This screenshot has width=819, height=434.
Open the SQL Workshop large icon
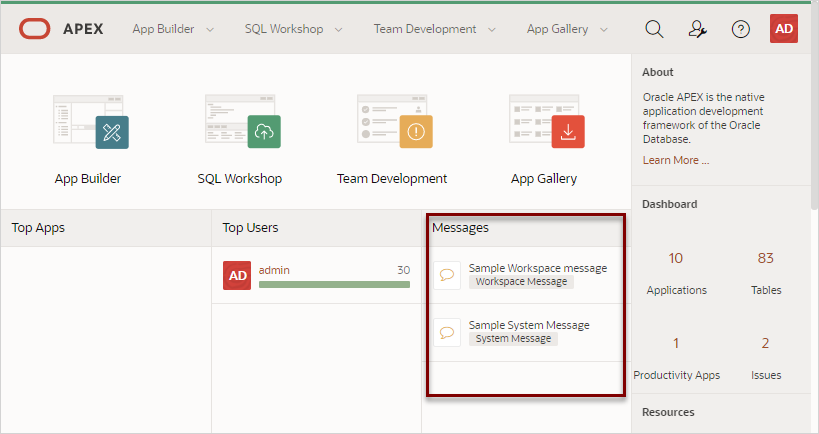pos(243,121)
